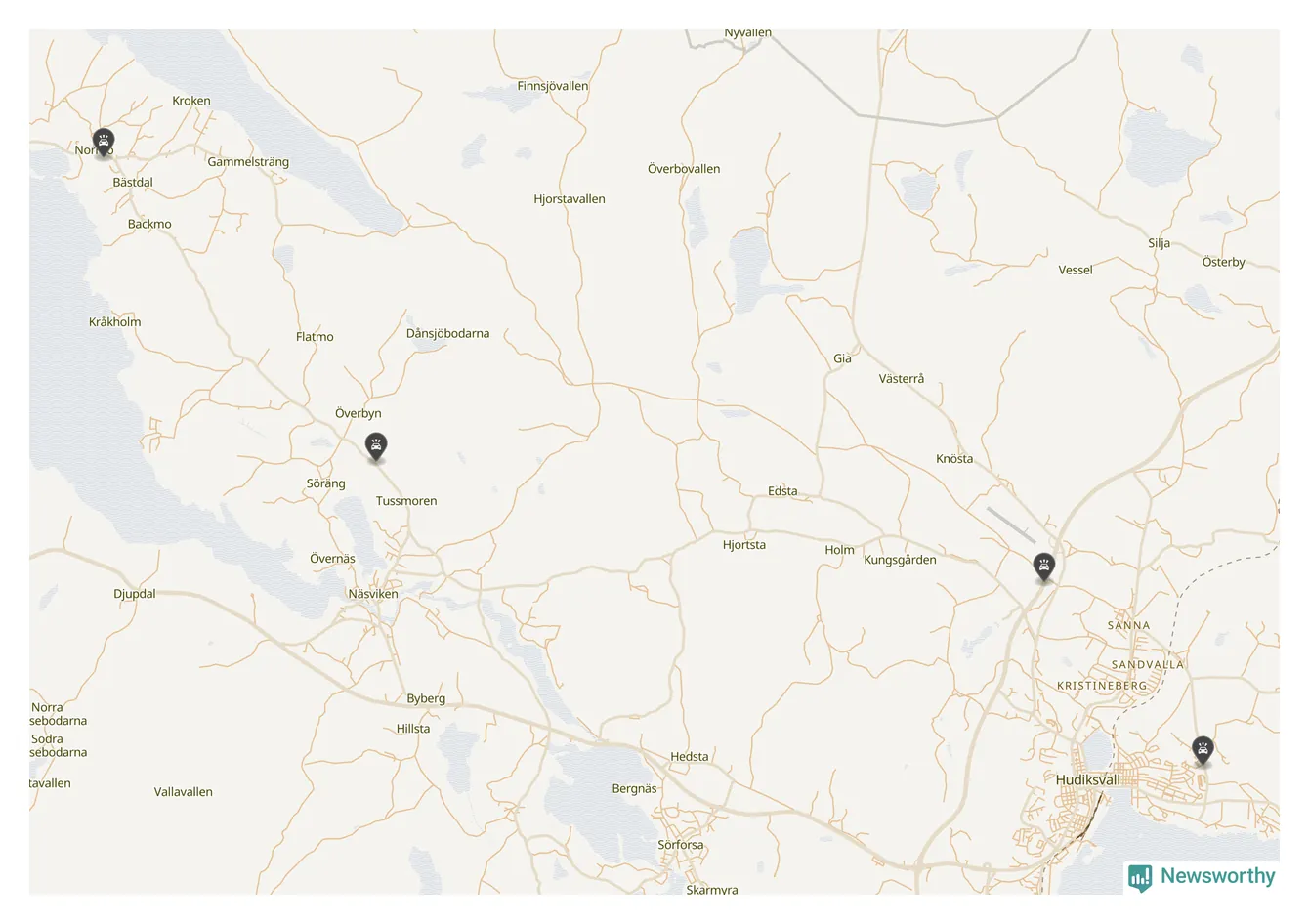Click the Gammelsträng place label
The width and height of the screenshot is (1309, 924).
(x=248, y=162)
